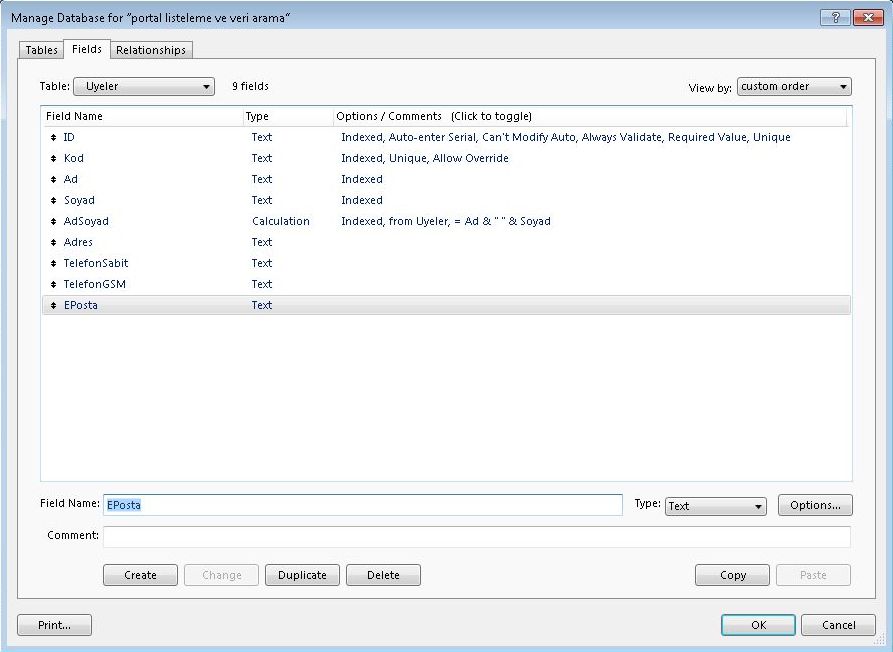Open the field Type dropdown set to Text
Screen dimensions: 893x652
tap(715, 506)
